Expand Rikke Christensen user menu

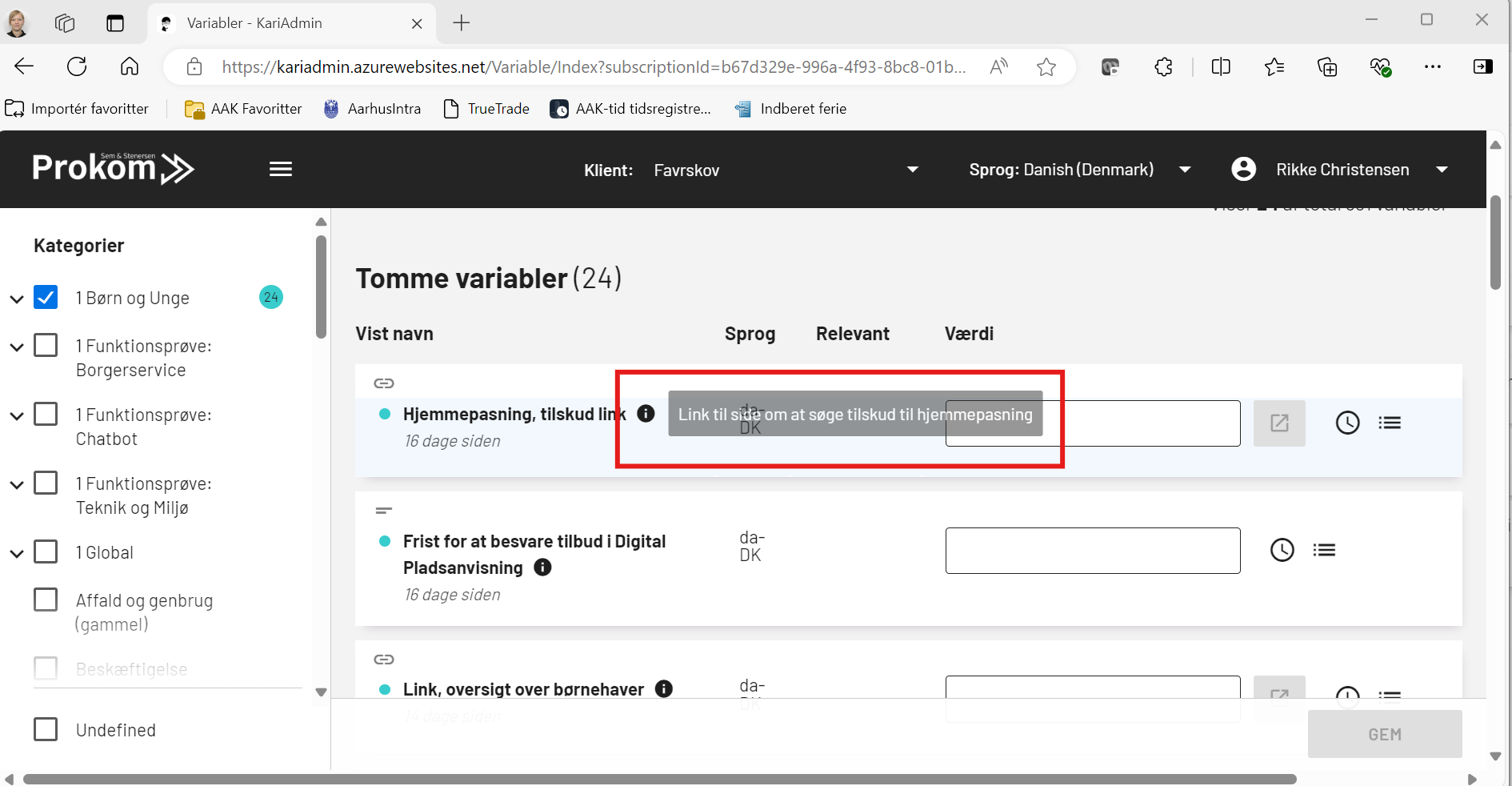click(x=1442, y=170)
